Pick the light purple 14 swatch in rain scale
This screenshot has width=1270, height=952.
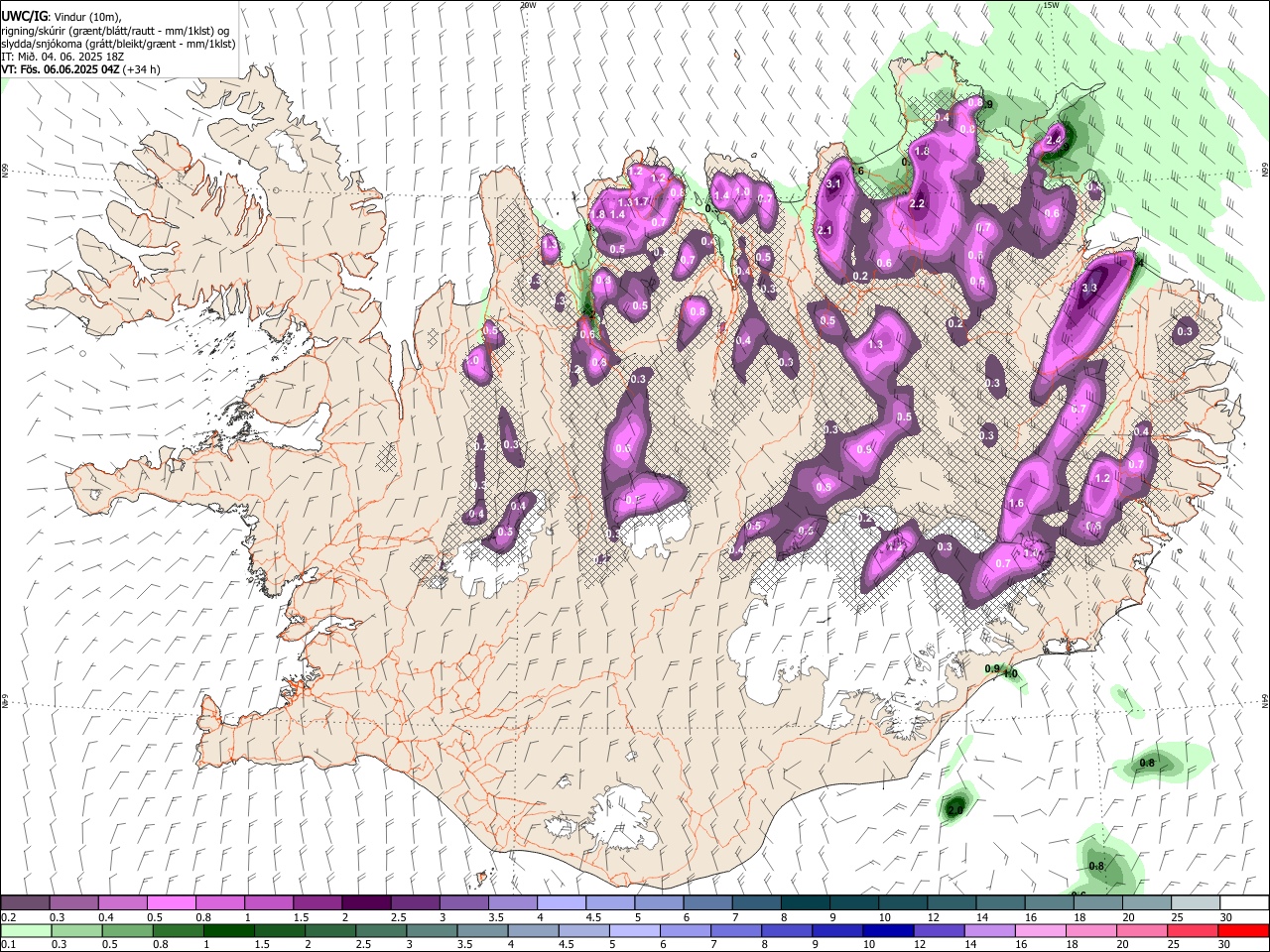click(x=989, y=931)
